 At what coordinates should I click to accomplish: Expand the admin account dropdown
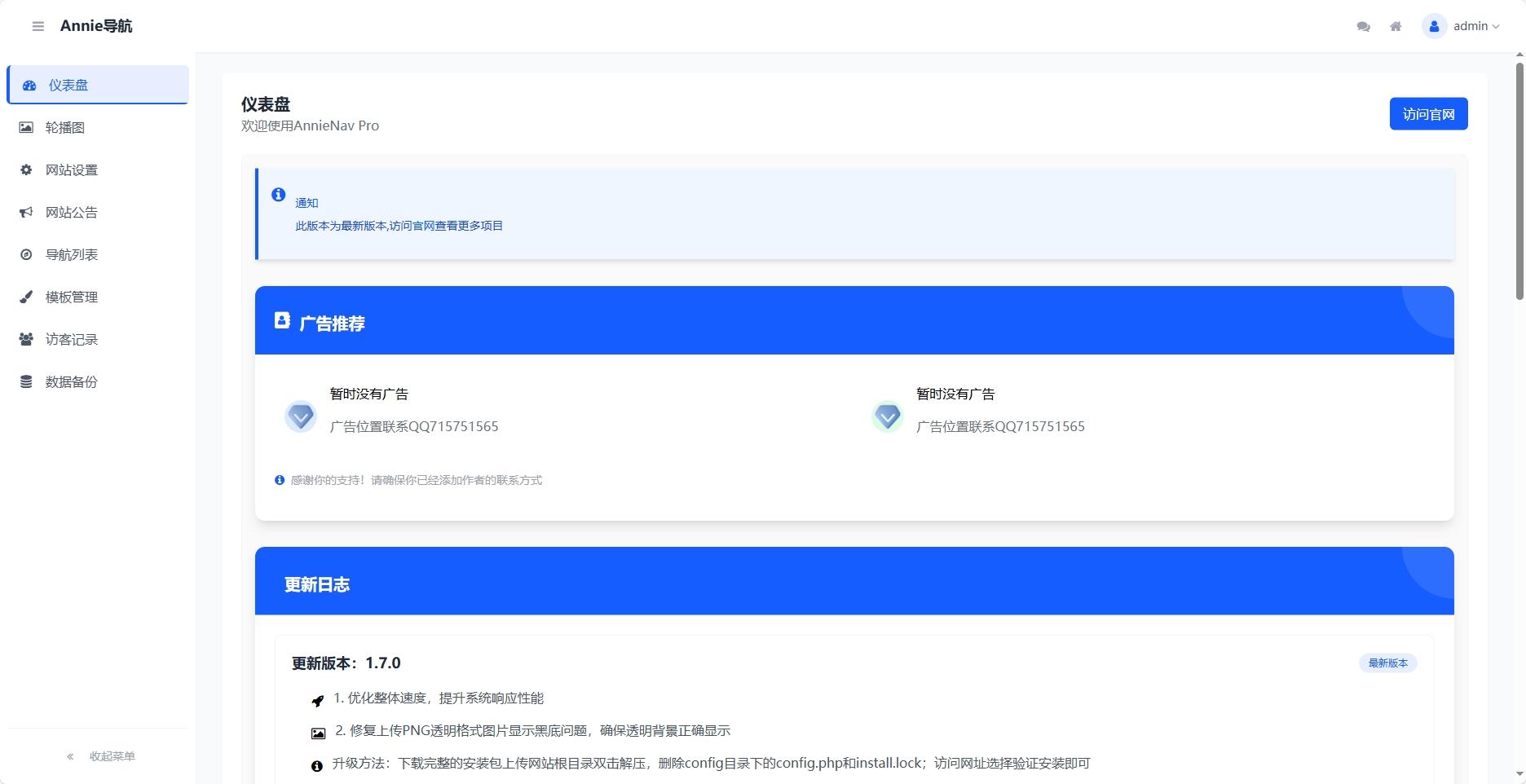pos(1476,26)
